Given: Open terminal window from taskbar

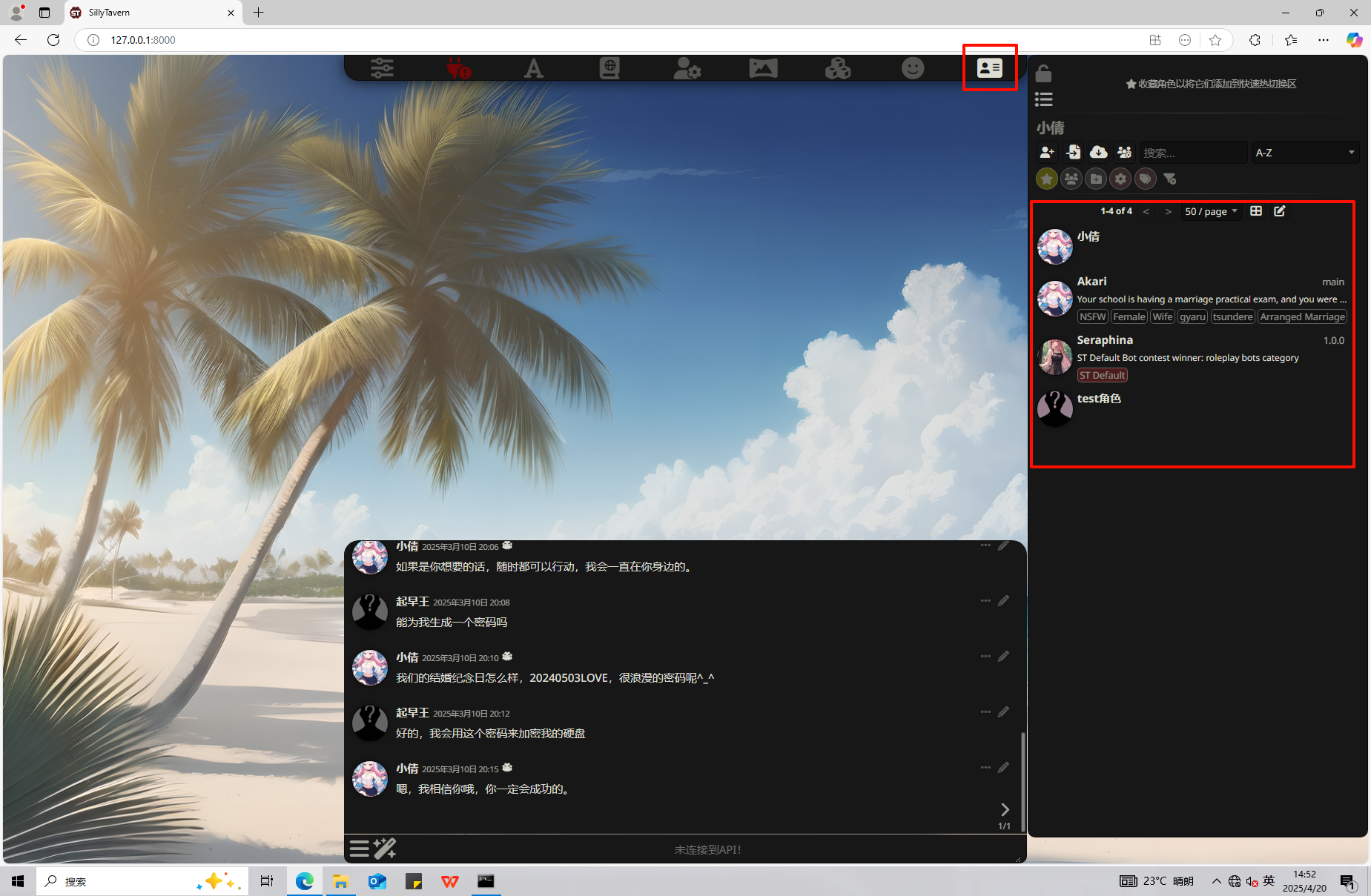Looking at the screenshot, I should (x=486, y=881).
